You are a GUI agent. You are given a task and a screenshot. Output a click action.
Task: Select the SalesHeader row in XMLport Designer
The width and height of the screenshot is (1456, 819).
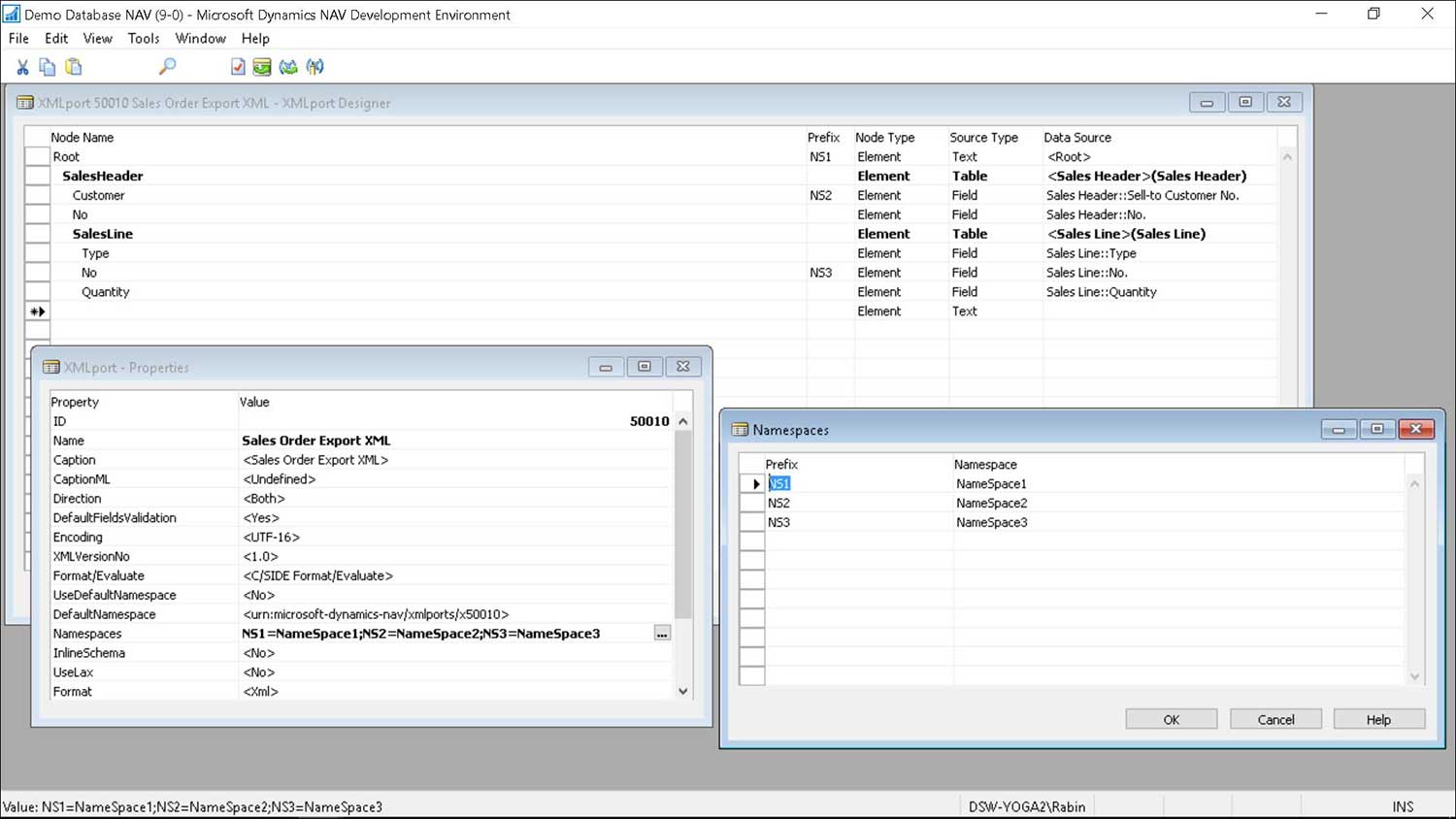[x=102, y=176]
